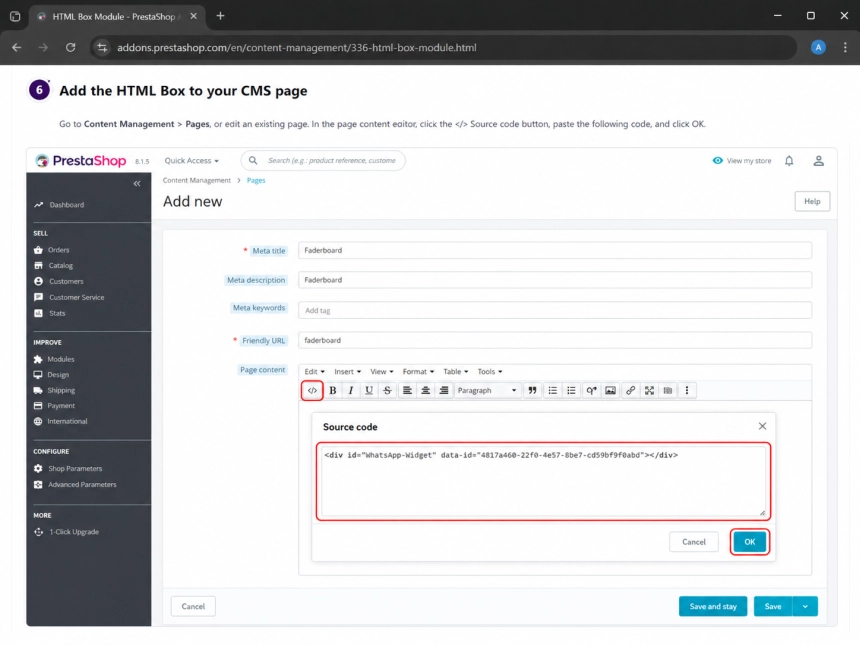Screen dimensions: 860x645
Task: Open the browser profile avatar A
Action: [x=818, y=48]
